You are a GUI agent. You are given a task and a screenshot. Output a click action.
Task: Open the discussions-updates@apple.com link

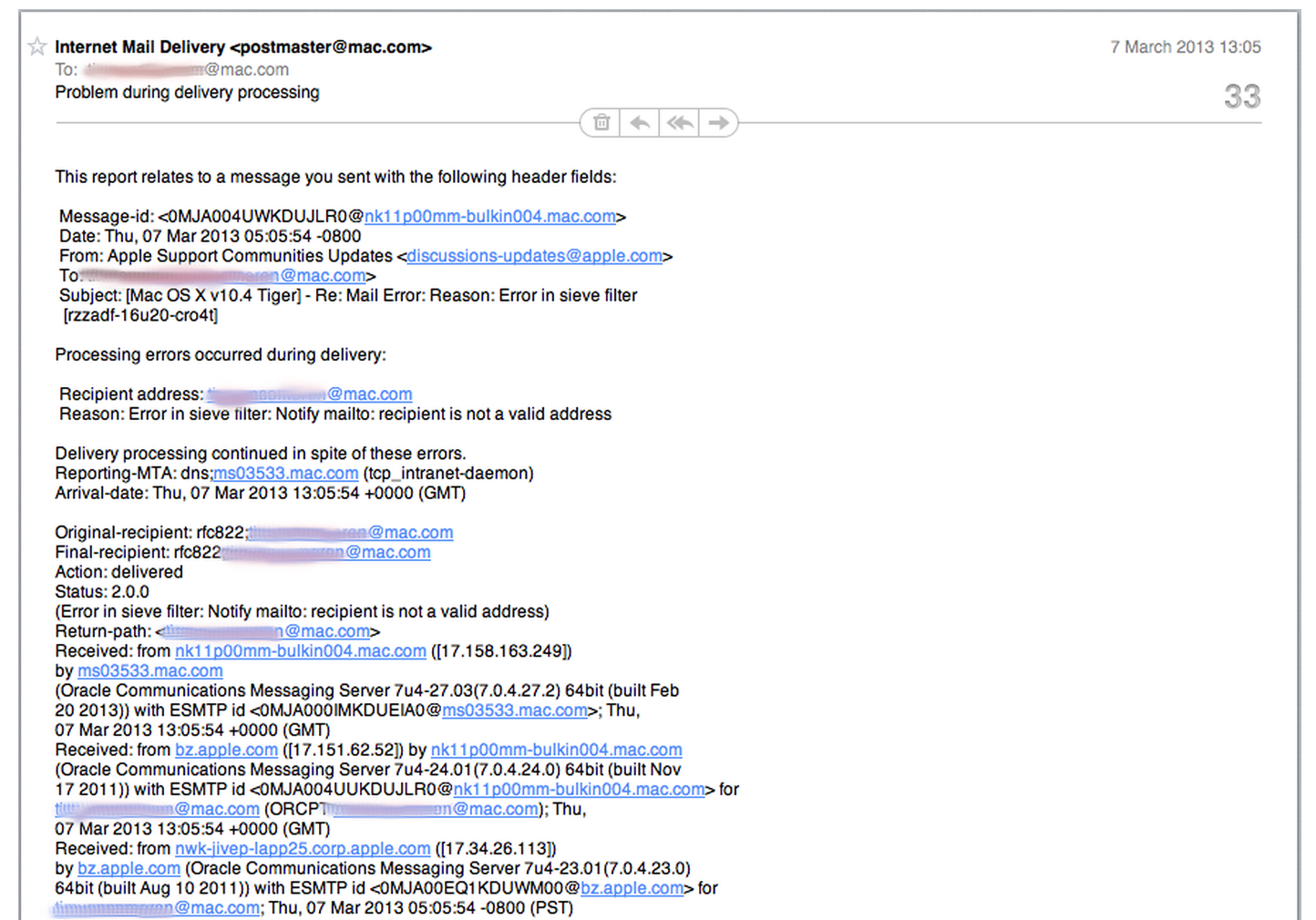tap(534, 256)
